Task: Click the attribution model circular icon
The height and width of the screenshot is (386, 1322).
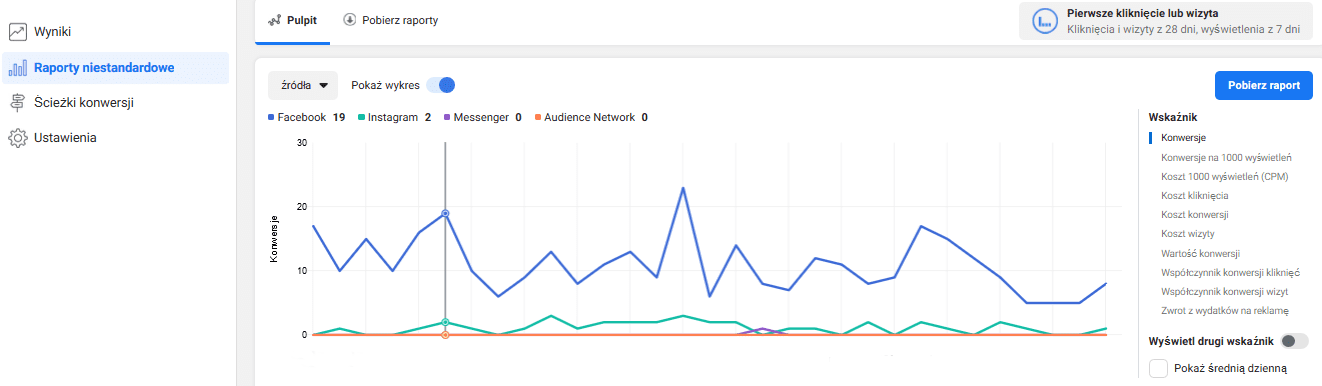Action: (x=1046, y=21)
